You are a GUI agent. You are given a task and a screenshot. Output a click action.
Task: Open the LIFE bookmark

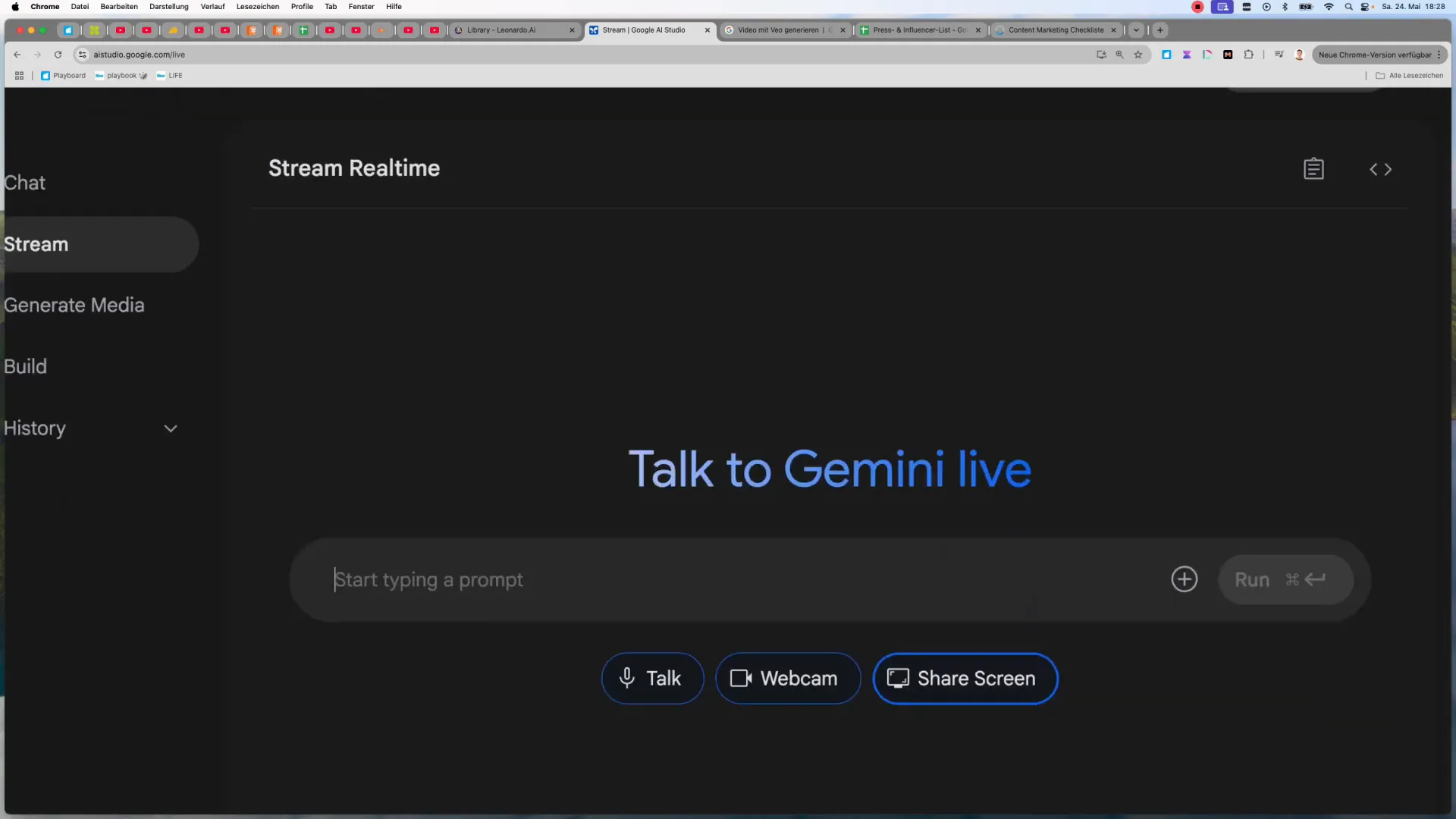(169, 76)
